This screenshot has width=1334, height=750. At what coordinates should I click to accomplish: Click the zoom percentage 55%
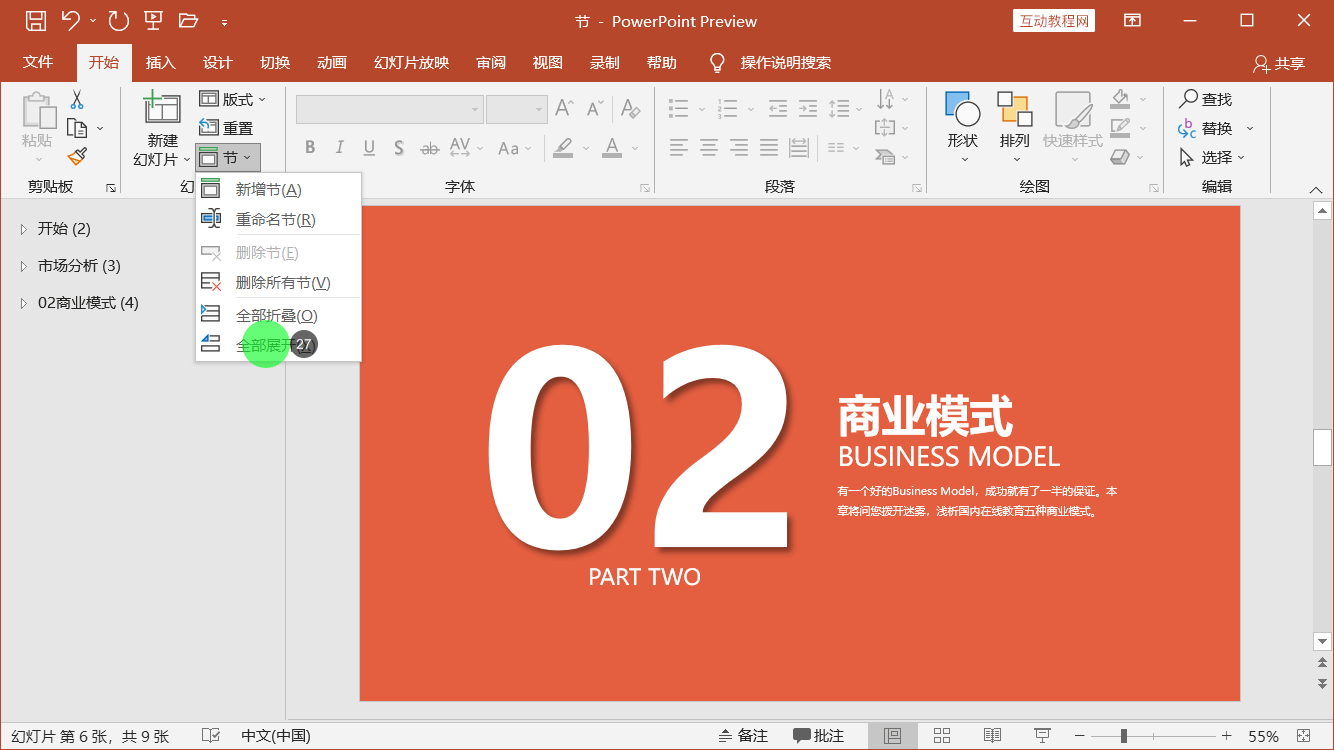(1263, 736)
